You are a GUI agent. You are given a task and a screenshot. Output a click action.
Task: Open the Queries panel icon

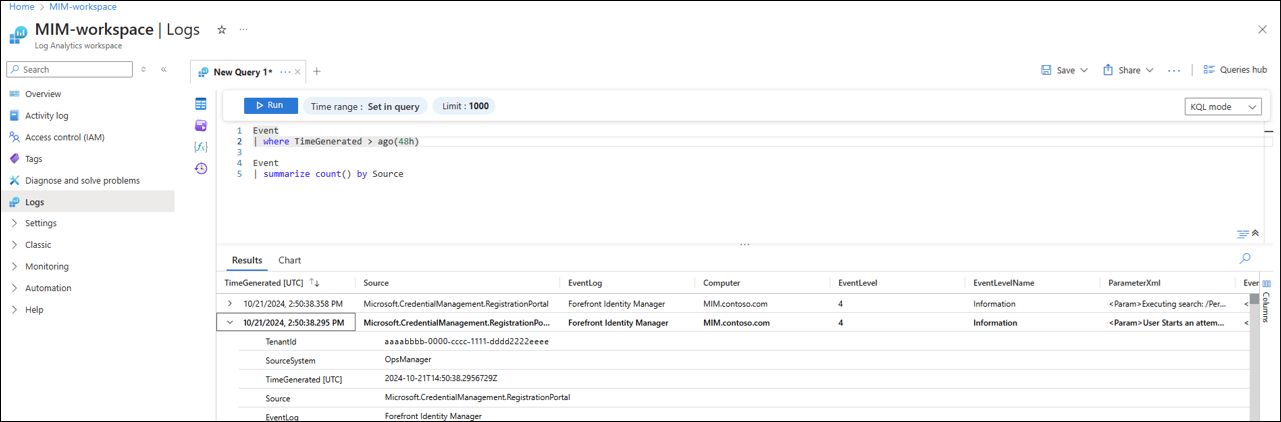pos(201,126)
